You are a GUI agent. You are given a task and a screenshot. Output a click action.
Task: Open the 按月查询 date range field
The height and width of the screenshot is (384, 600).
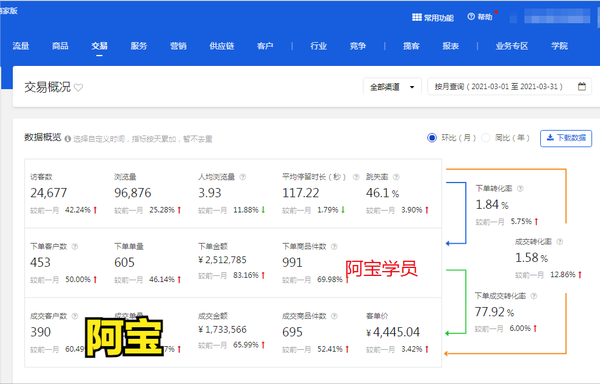[x=509, y=87]
